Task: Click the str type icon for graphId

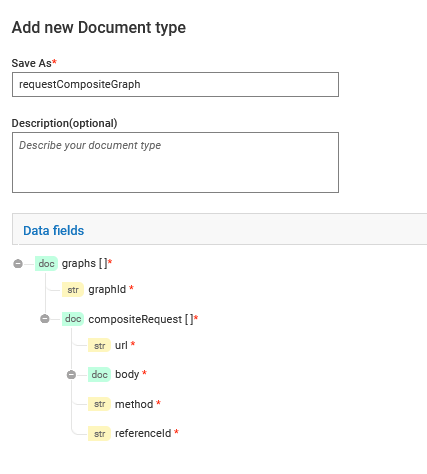Action: pyautogui.click(x=73, y=289)
